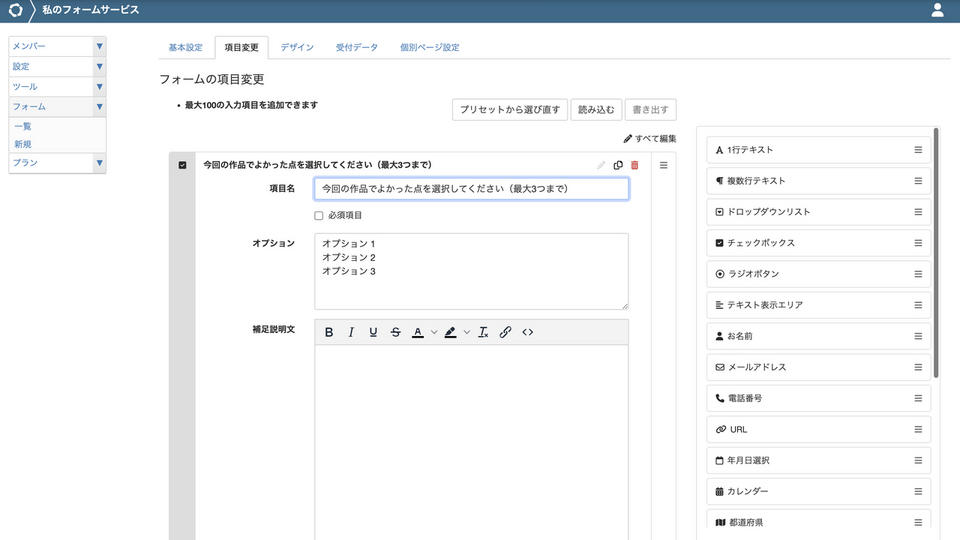Viewport: 960px width, 540px height.
Task: Click the app logo icon in header
Action: [x=15, y=10]
